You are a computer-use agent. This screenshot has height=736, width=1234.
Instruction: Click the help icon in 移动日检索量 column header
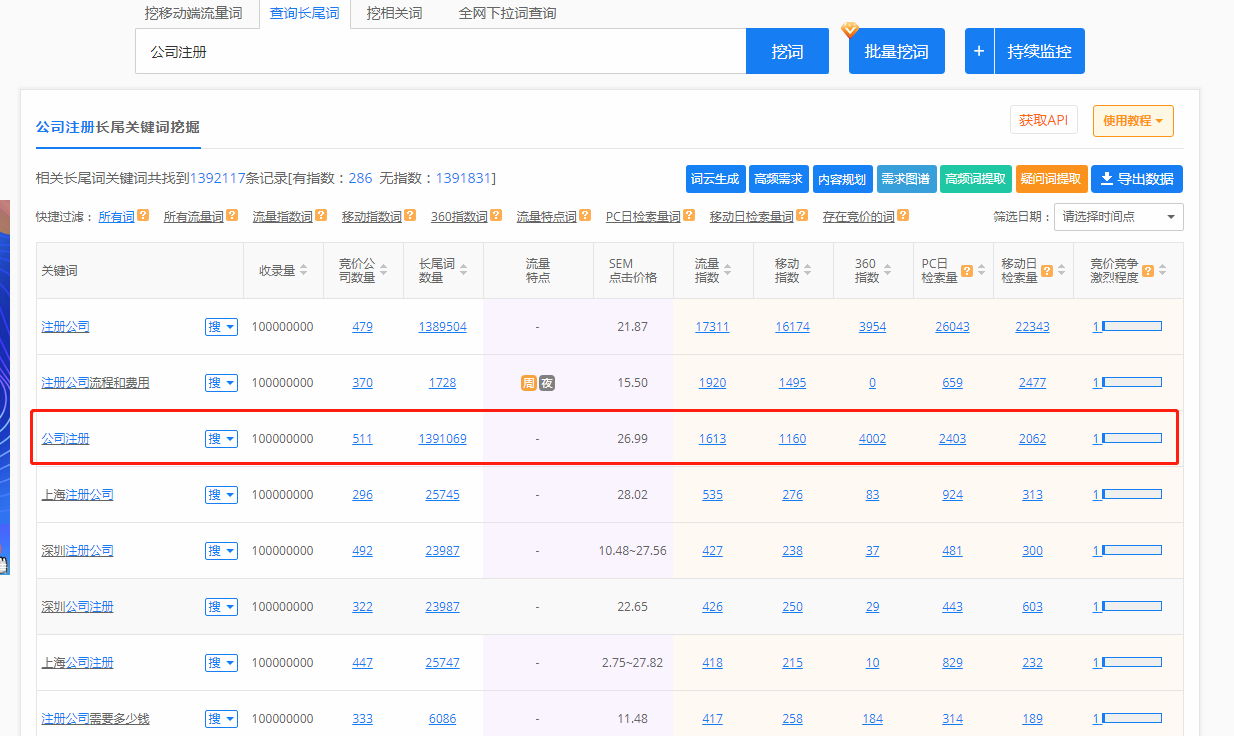pyautogui.click(x=1047, y=270)
